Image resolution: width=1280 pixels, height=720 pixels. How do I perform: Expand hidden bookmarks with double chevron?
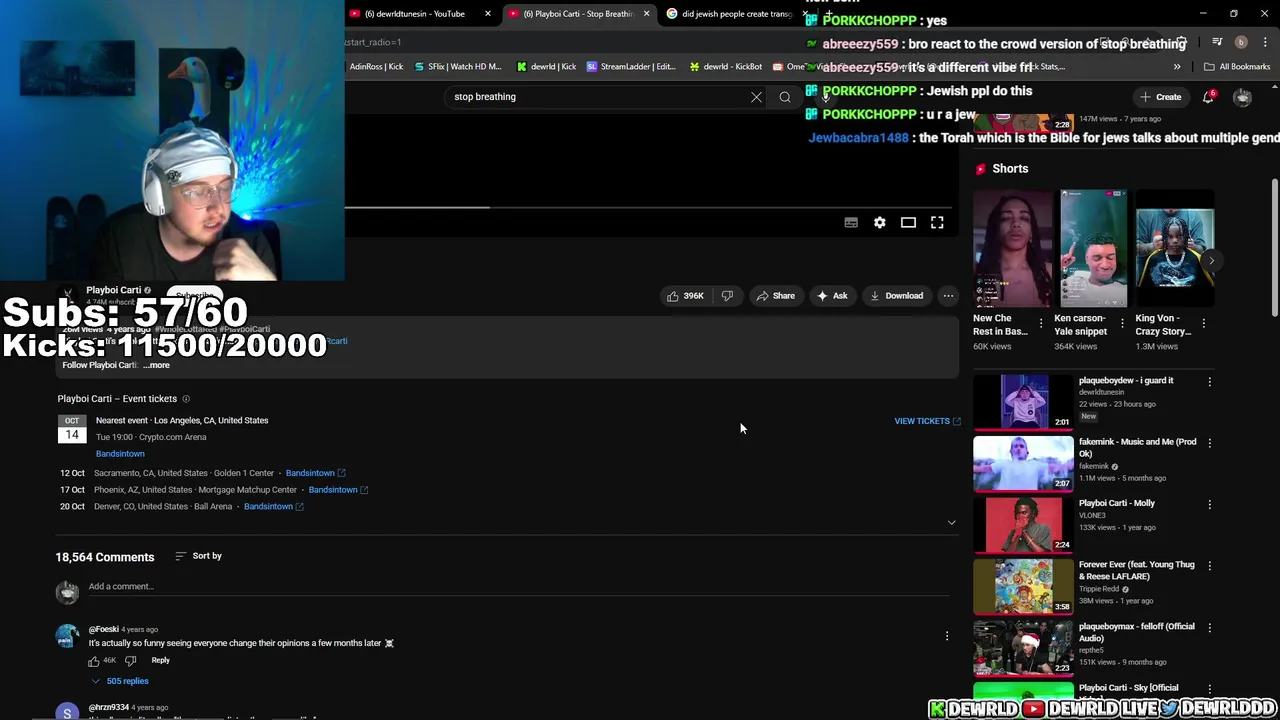1177,67
